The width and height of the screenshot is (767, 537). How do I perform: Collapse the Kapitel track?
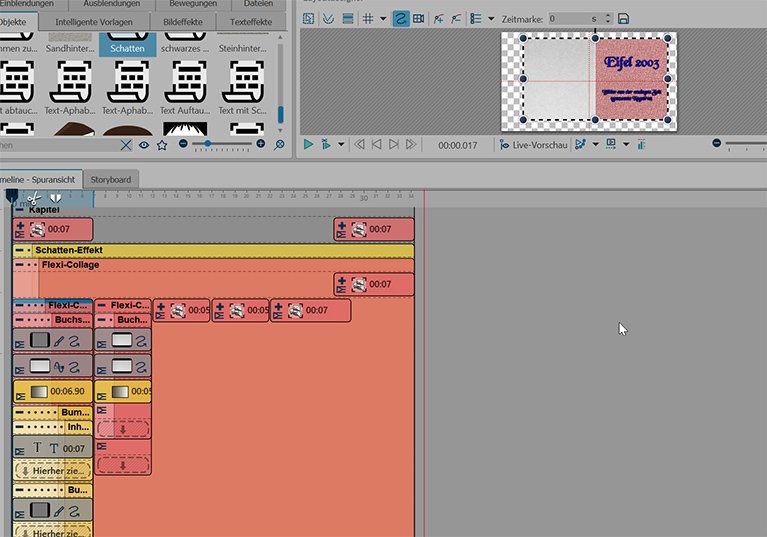(x=20, y=210)
